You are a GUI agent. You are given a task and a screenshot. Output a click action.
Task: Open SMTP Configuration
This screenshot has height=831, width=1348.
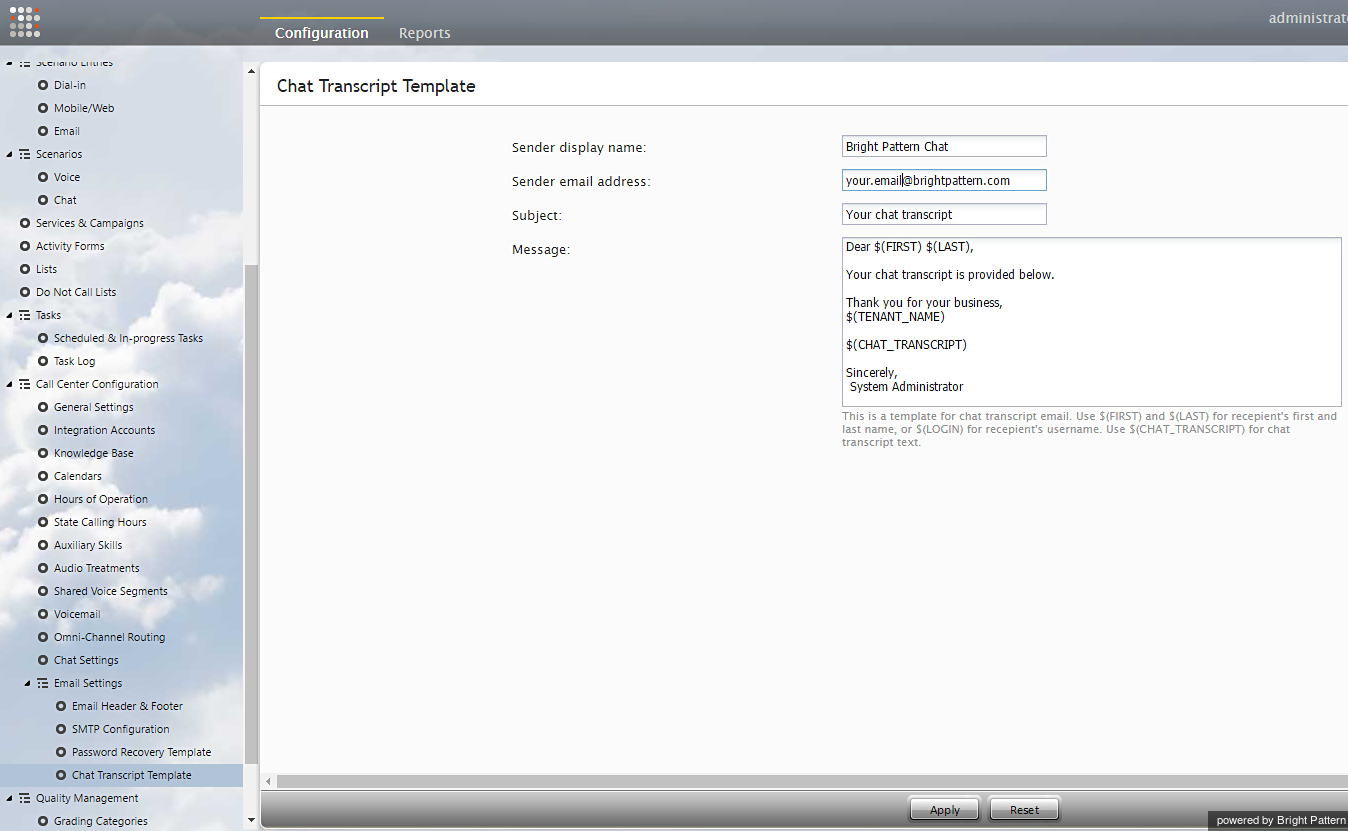pyautogui.click(x=120, y=729)
